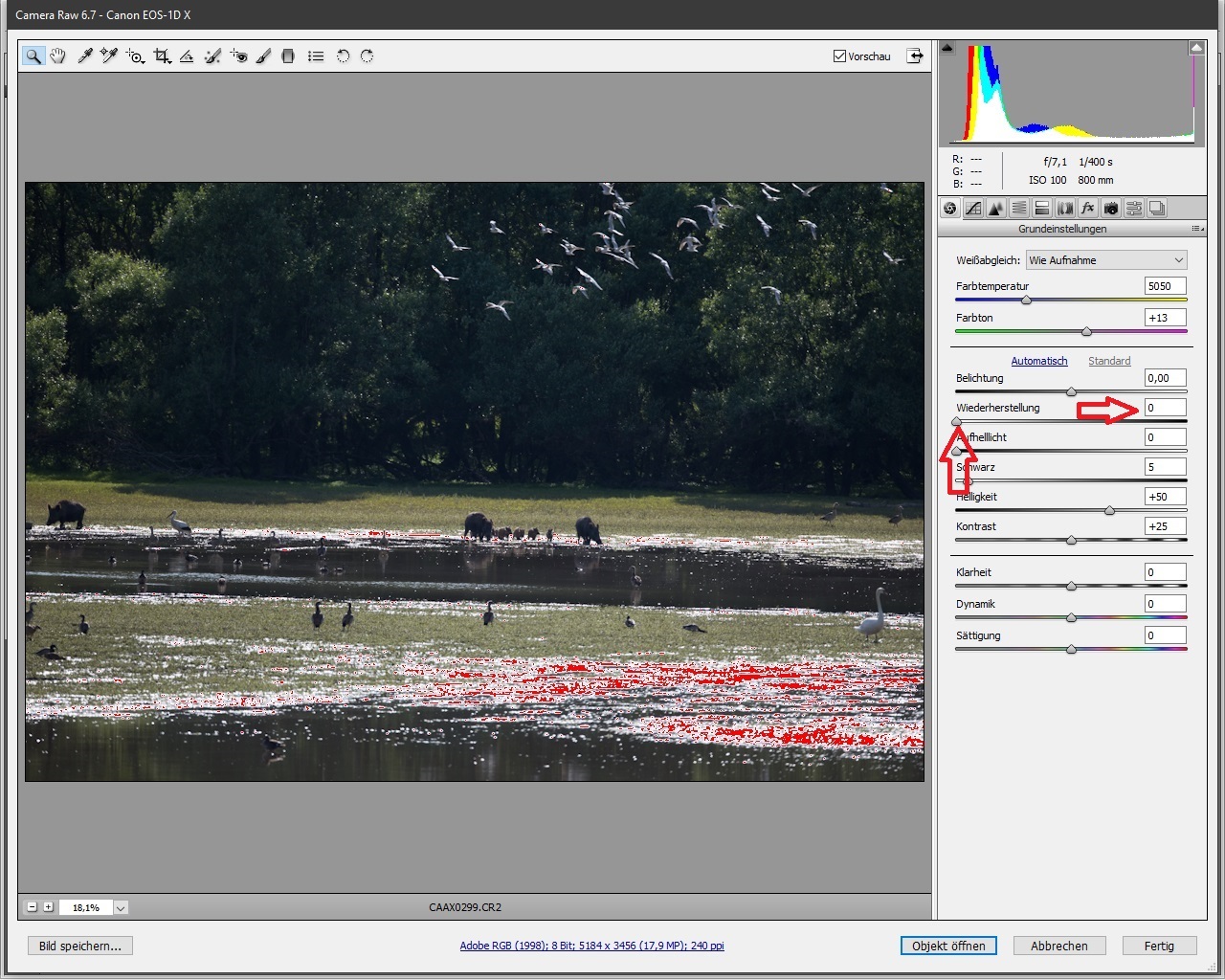Click the Objekt öffnen button
The height and width of the screenshot is (980, 1225).
click(948, 946)
